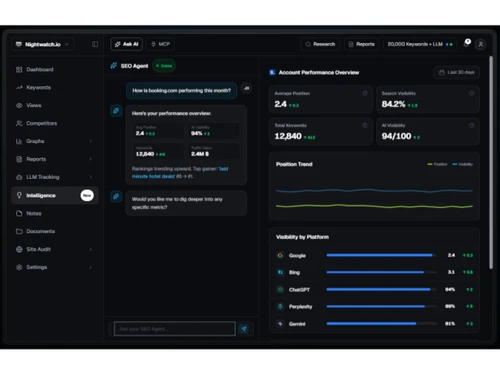Switch to the MCP tab
The width and height of the screenshot is (500, 375).
[160, 44]
